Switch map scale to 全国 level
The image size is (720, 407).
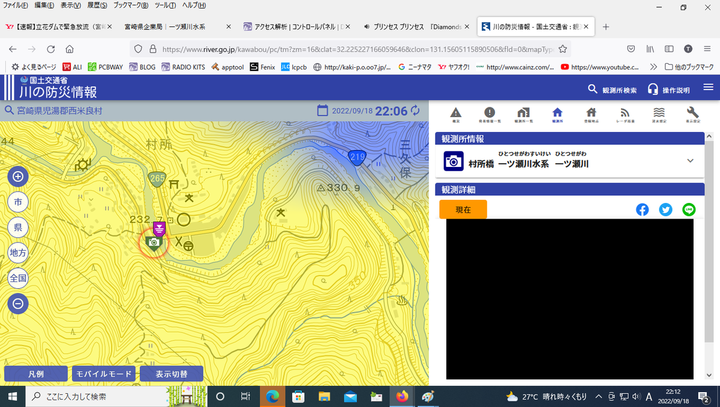[18, 278]
